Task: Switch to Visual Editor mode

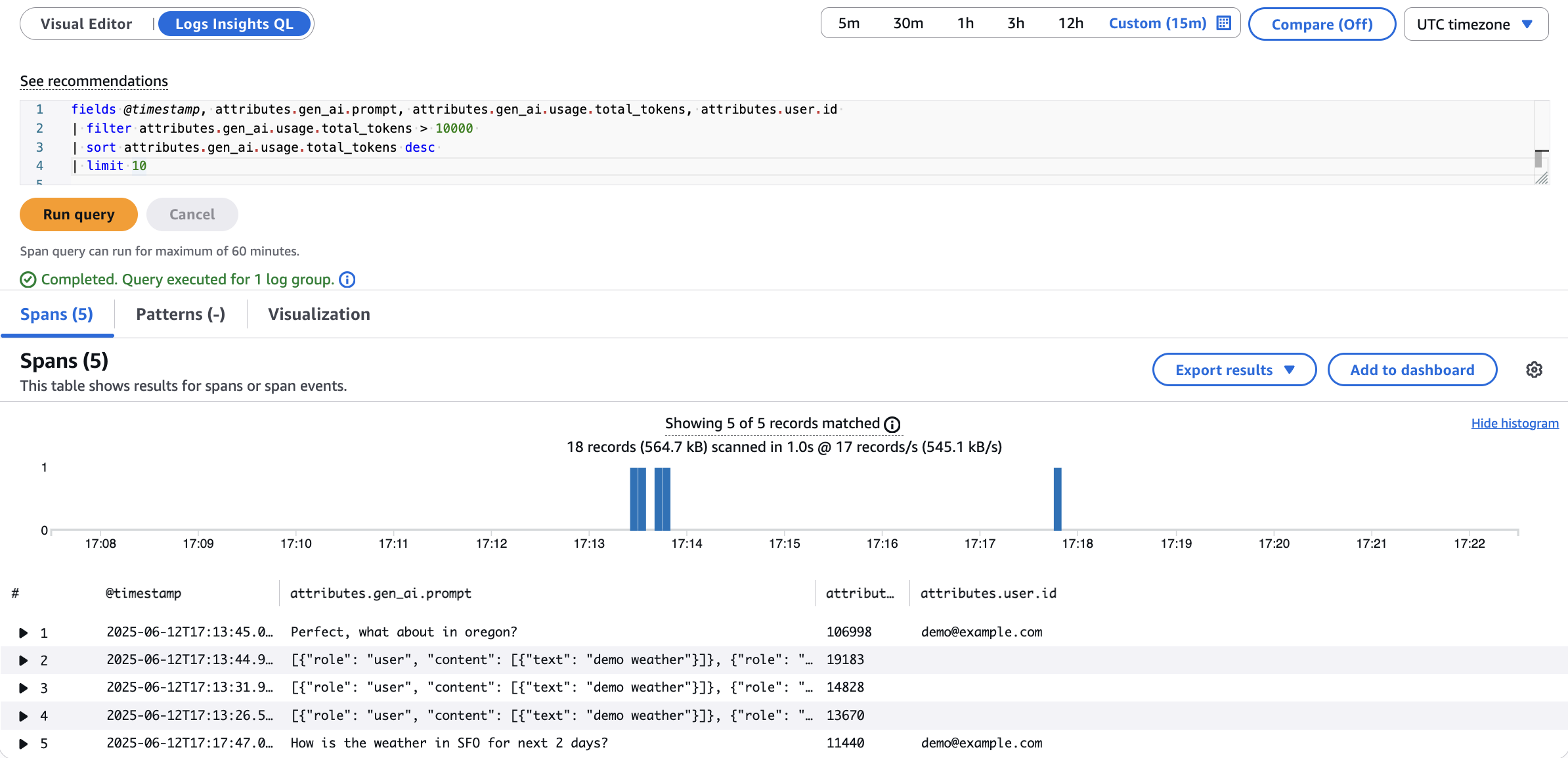Action: (87, 23)
